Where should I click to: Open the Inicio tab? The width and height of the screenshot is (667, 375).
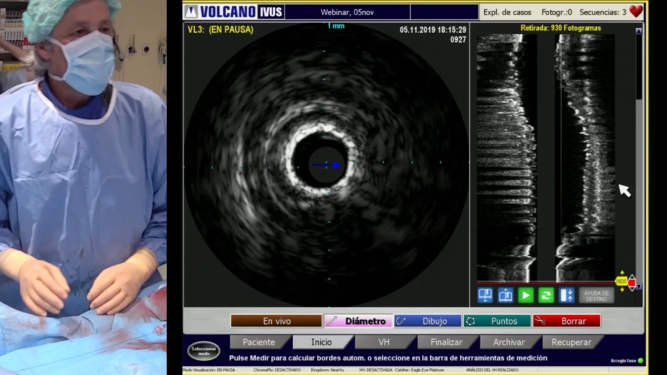(x=321, y=342)
